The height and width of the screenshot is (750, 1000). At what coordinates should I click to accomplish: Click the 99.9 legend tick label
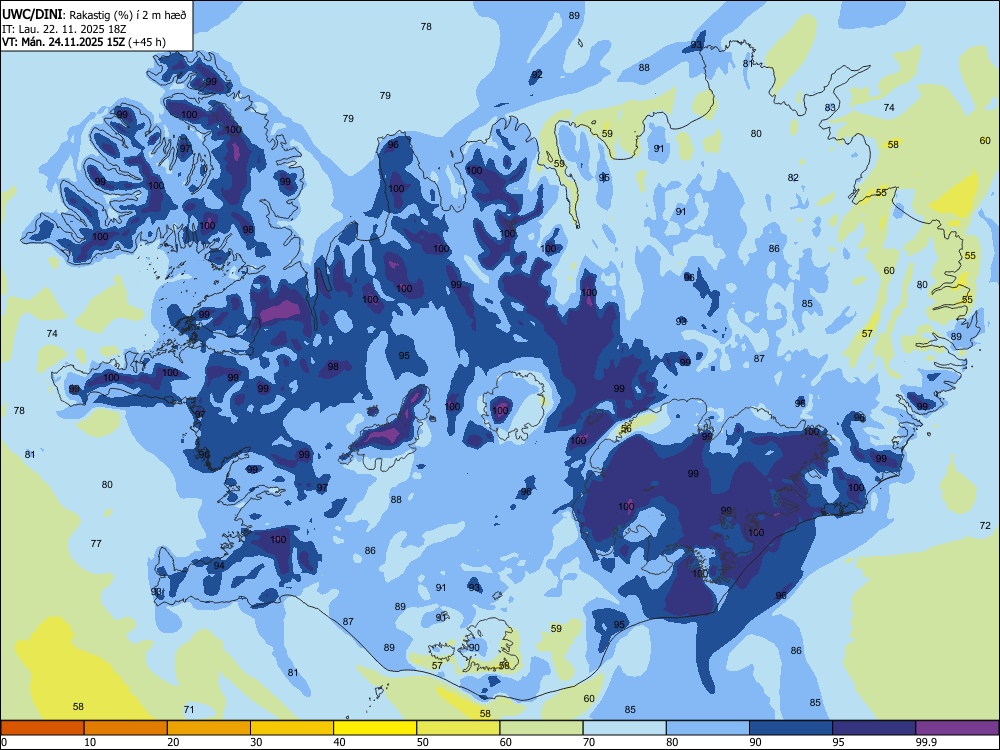(x=925, y=742)
